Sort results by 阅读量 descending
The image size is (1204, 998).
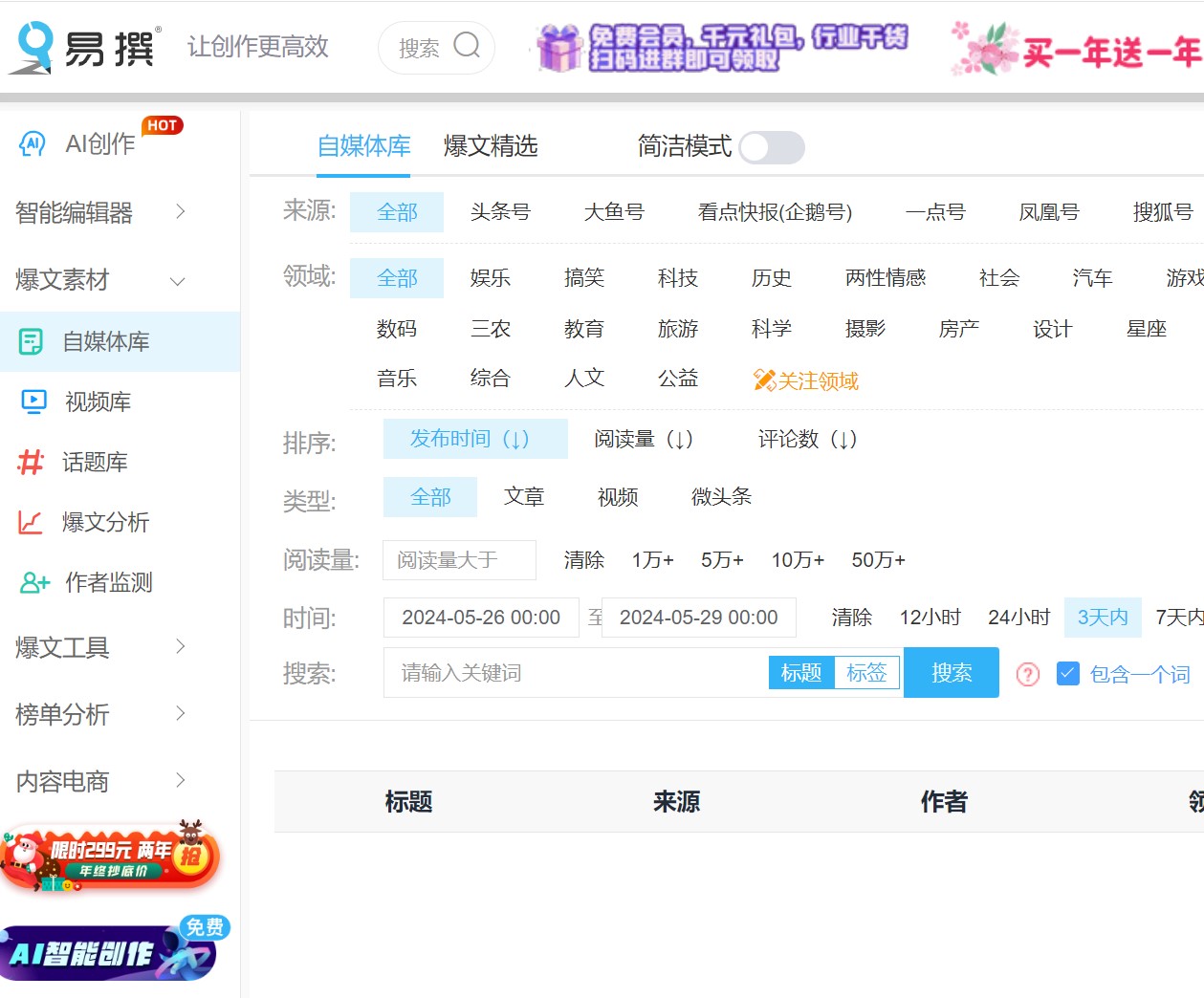pos(643,440)
